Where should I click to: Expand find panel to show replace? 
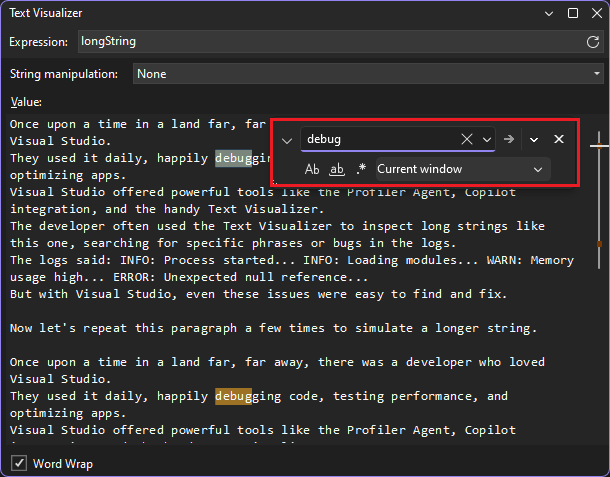pyautogui.click(x=287, y=140)
